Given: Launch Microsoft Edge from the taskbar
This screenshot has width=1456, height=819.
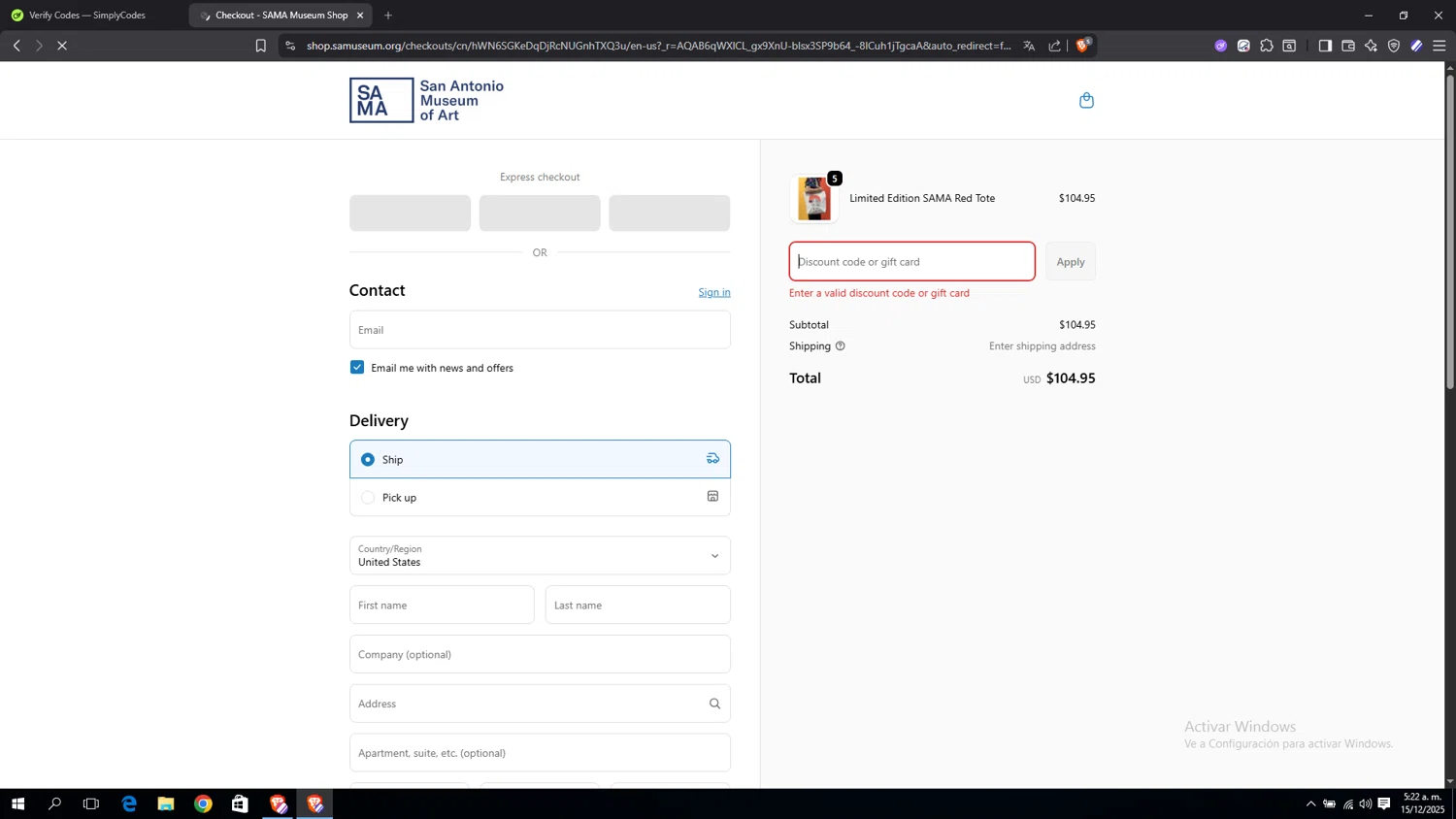Looking at the screenshot, I should (x=129, y=803).
